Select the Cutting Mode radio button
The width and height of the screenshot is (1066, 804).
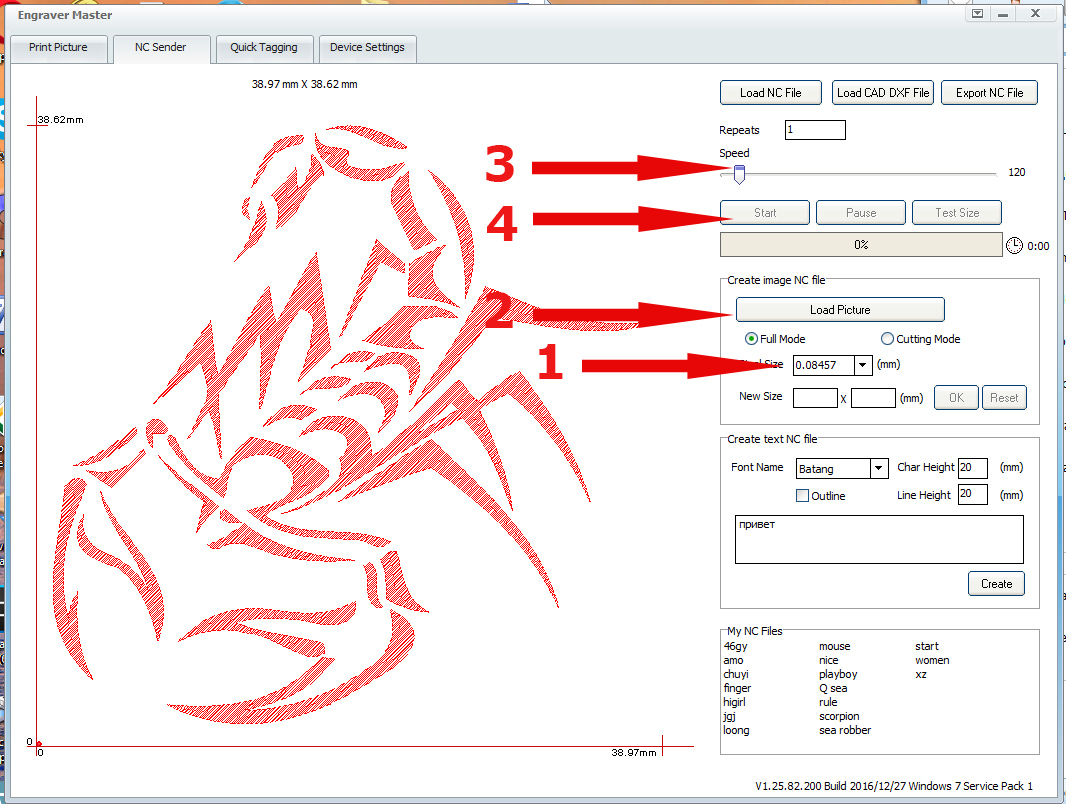point(887,338)
